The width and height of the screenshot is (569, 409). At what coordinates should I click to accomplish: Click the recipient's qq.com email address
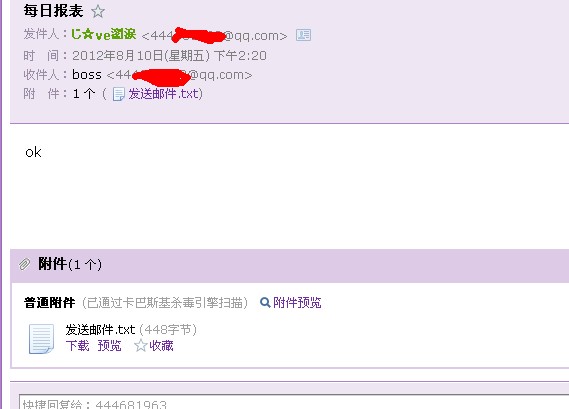click(179, 75)
